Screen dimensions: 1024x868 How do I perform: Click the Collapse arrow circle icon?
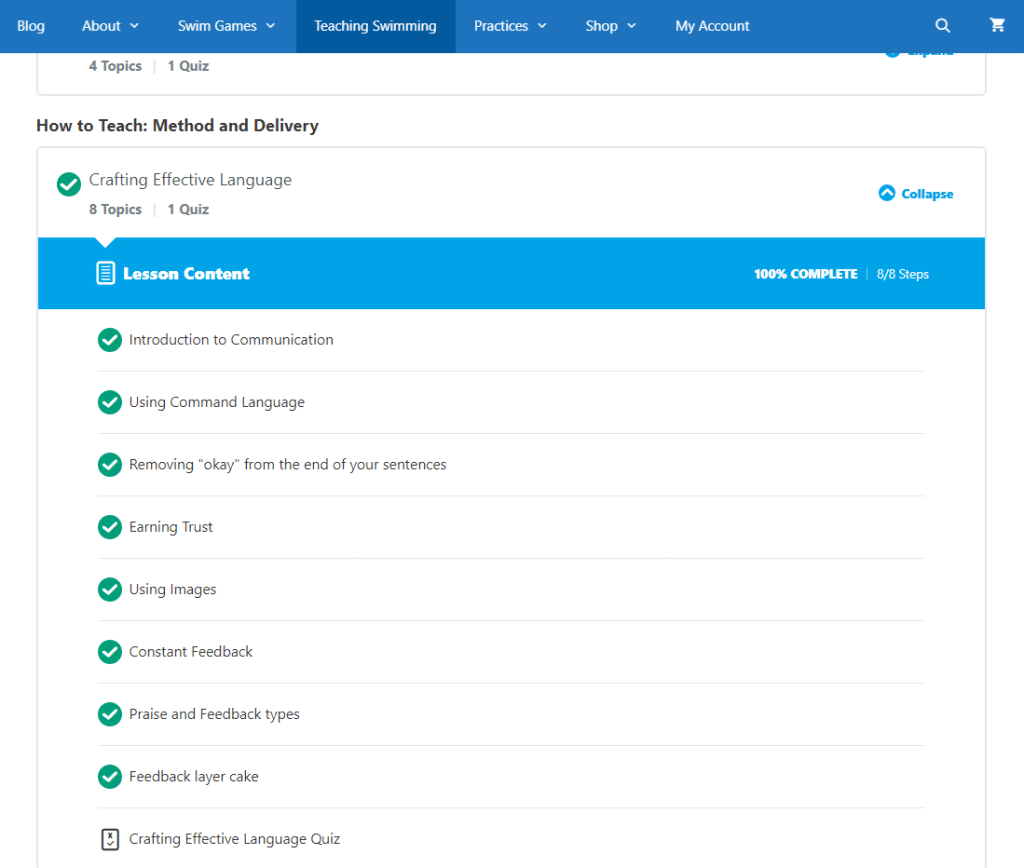886,193
